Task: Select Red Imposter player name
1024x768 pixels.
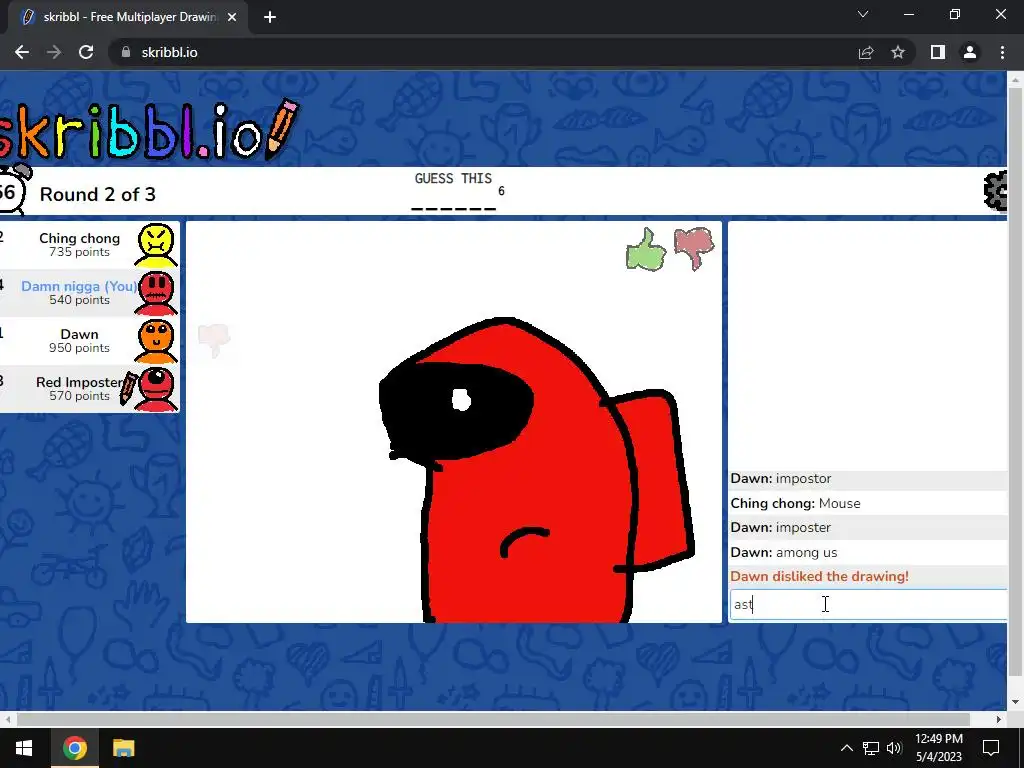Action: [x=79, y=382]
